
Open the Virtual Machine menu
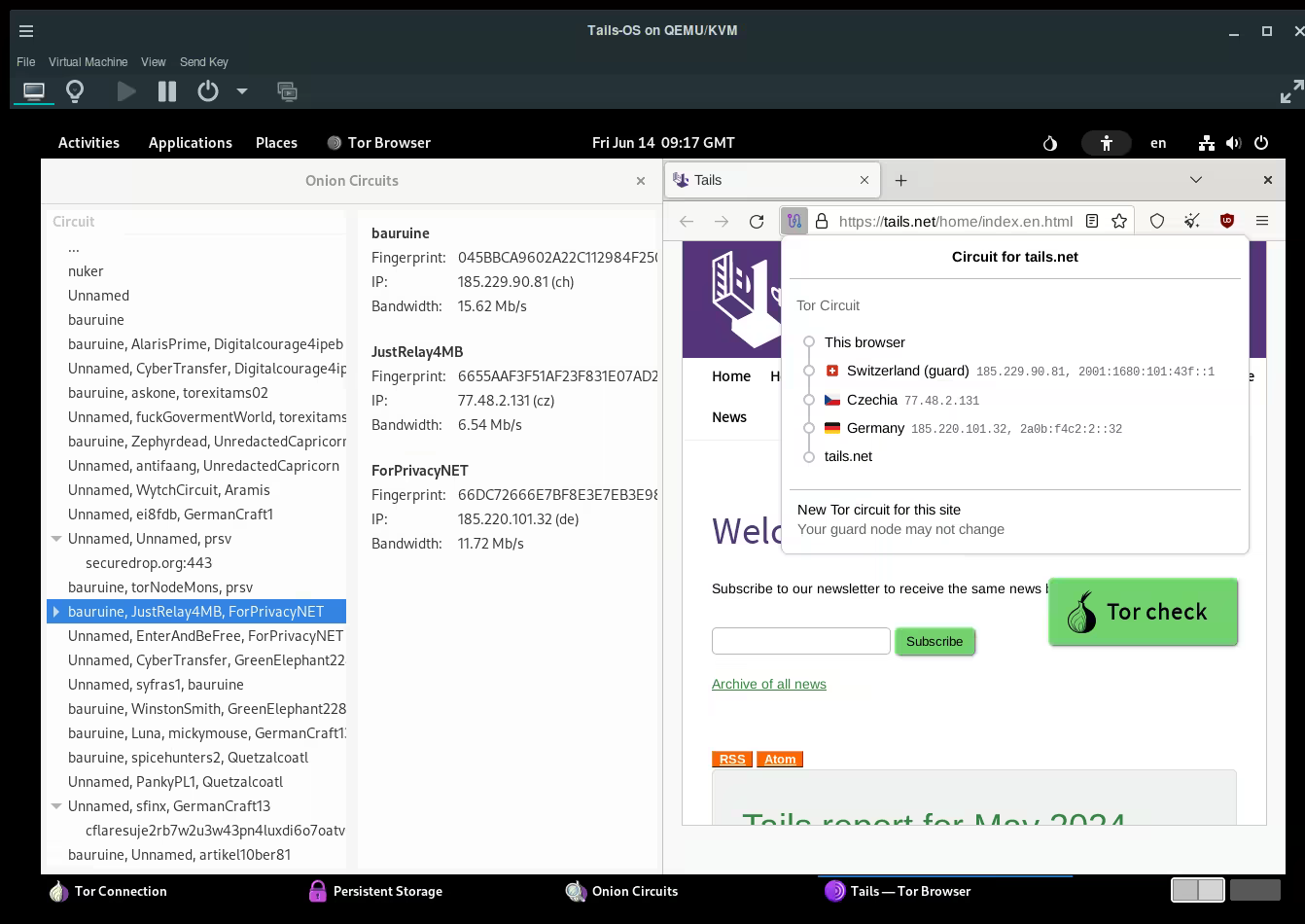(x=88, y=61)
